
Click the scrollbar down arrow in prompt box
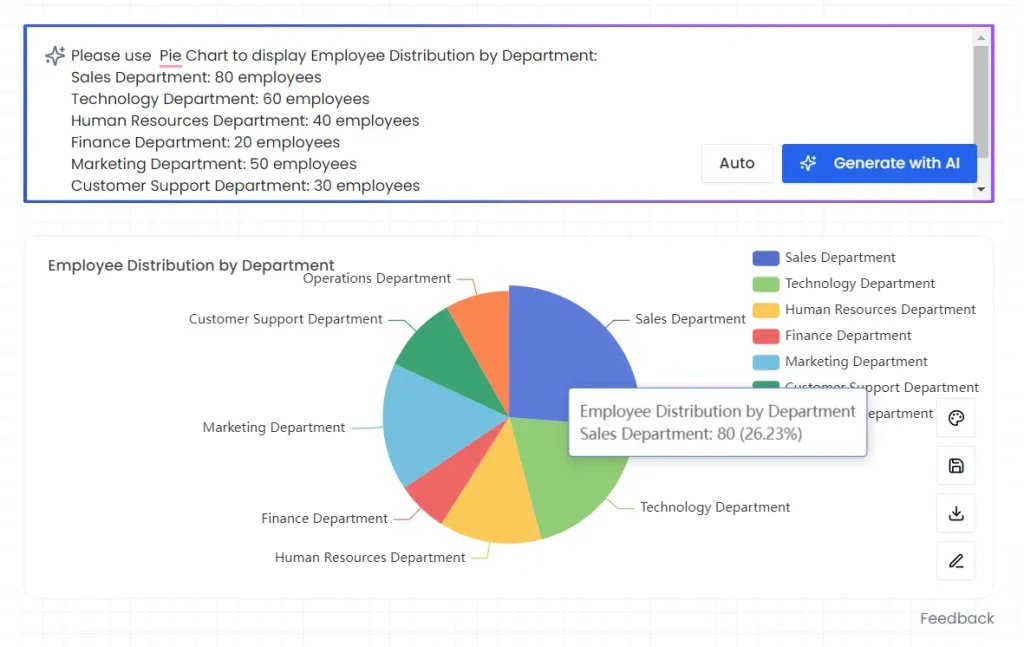click(x=981, y=190)
